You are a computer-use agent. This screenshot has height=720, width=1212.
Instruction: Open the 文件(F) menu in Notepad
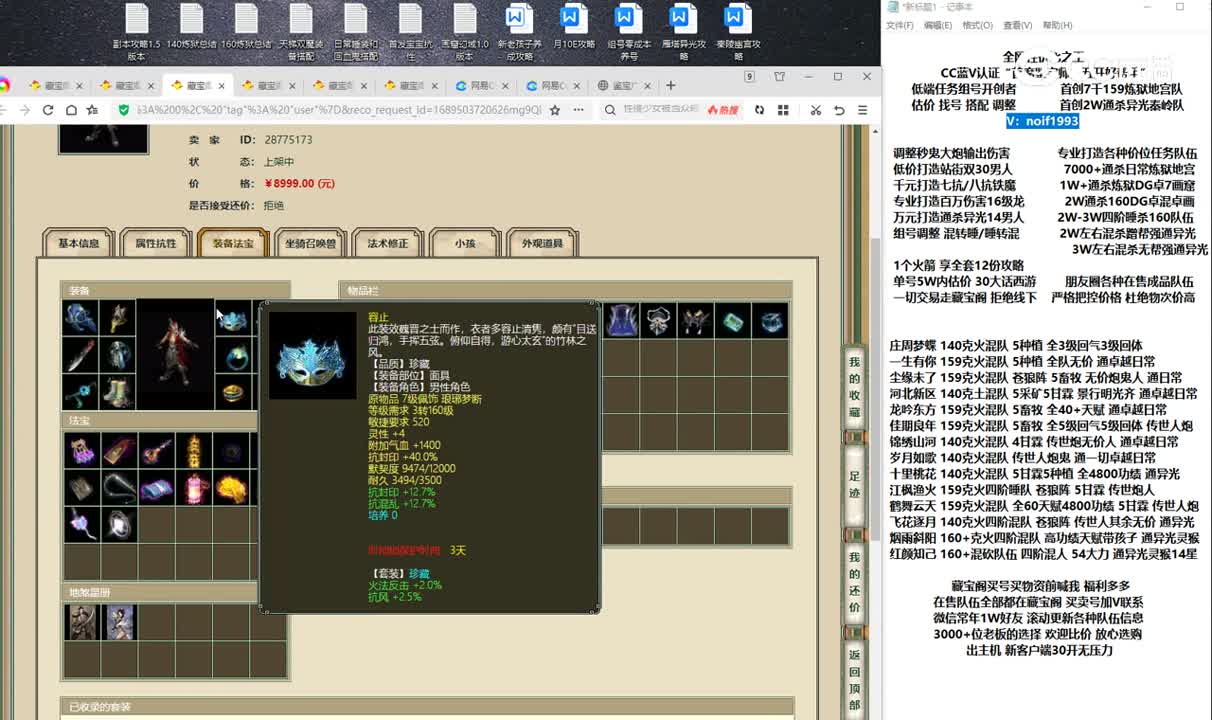[x=899, y=25]
